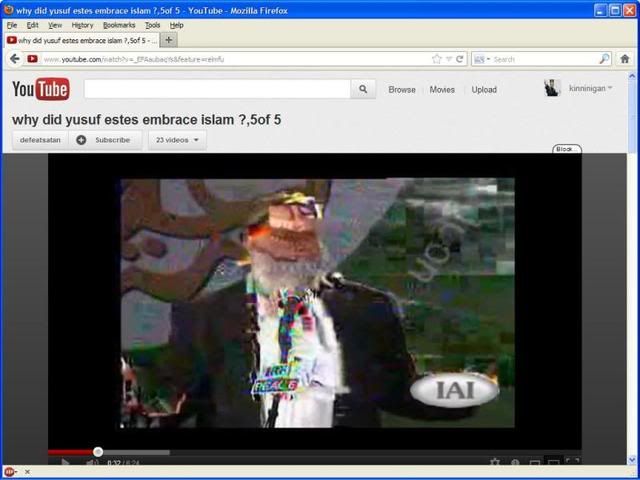The image size is (640, 480).
Task: Open the search engine selector dropdown
Action: [x=482, y=60]
